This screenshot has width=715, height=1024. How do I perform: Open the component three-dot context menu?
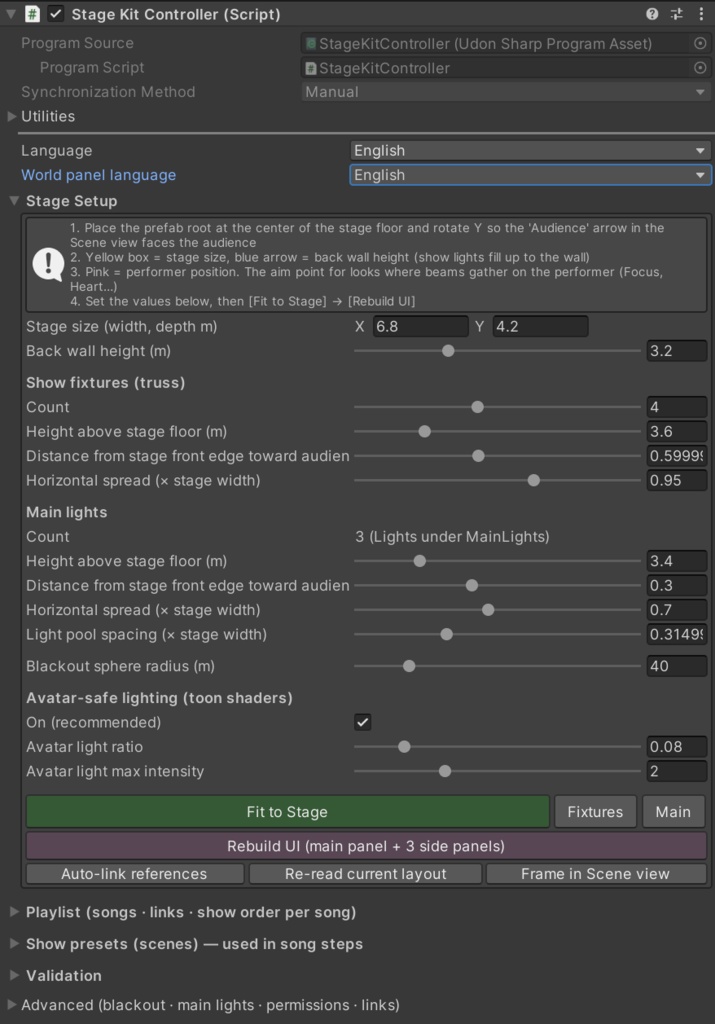pos(701,14)
